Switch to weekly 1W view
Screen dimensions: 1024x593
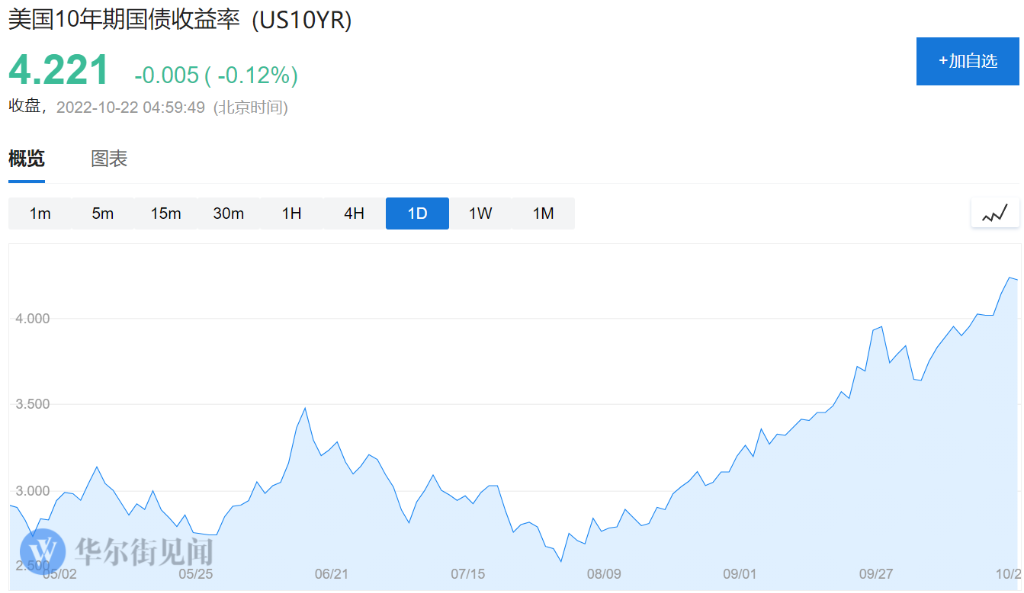480,213
